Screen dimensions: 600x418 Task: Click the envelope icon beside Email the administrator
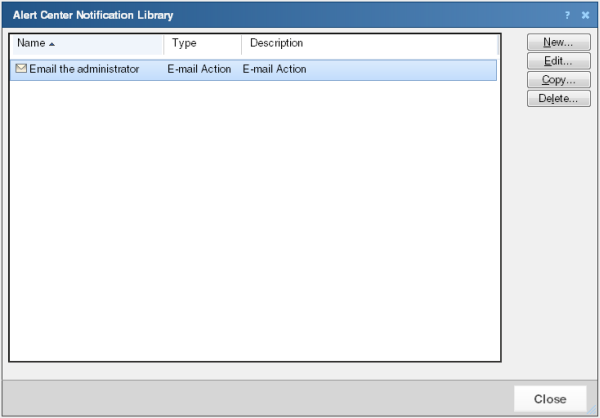click(x=21, y=69)
